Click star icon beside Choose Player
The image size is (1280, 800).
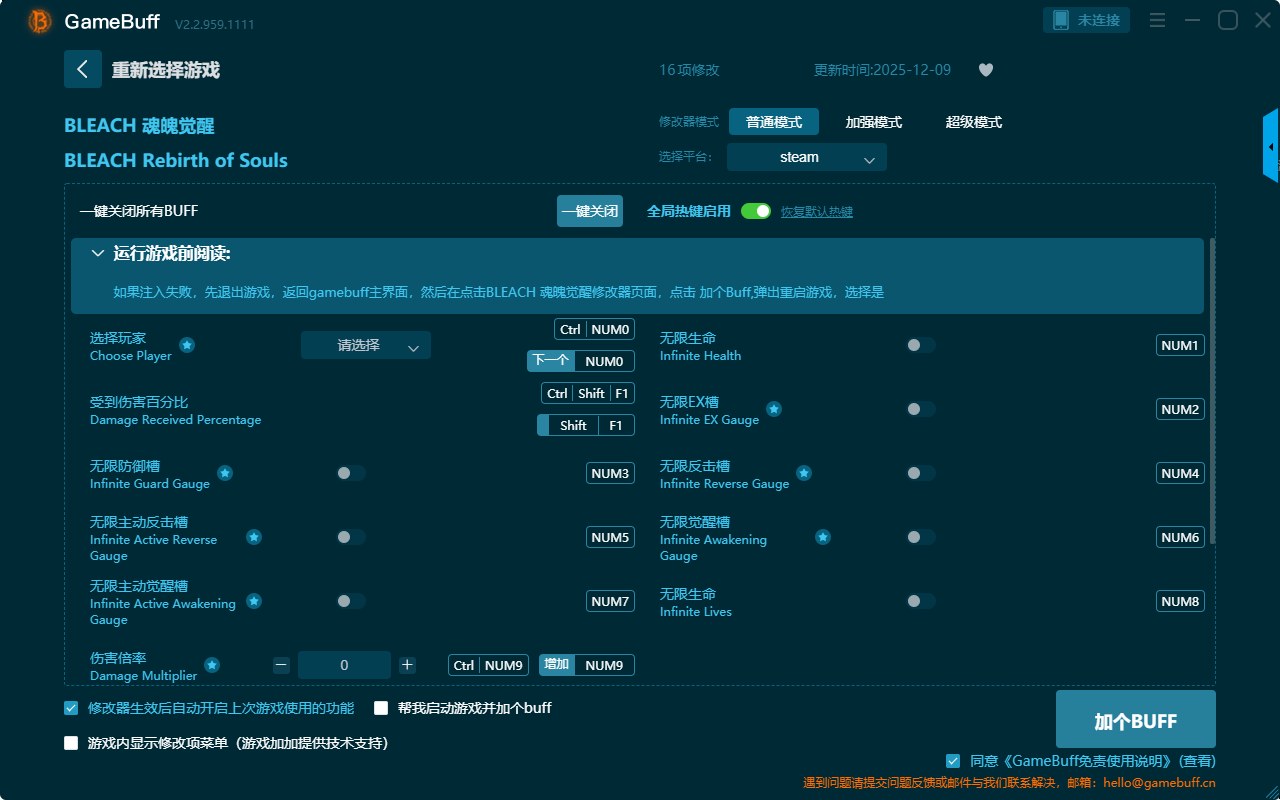click(x=187, y=345)
